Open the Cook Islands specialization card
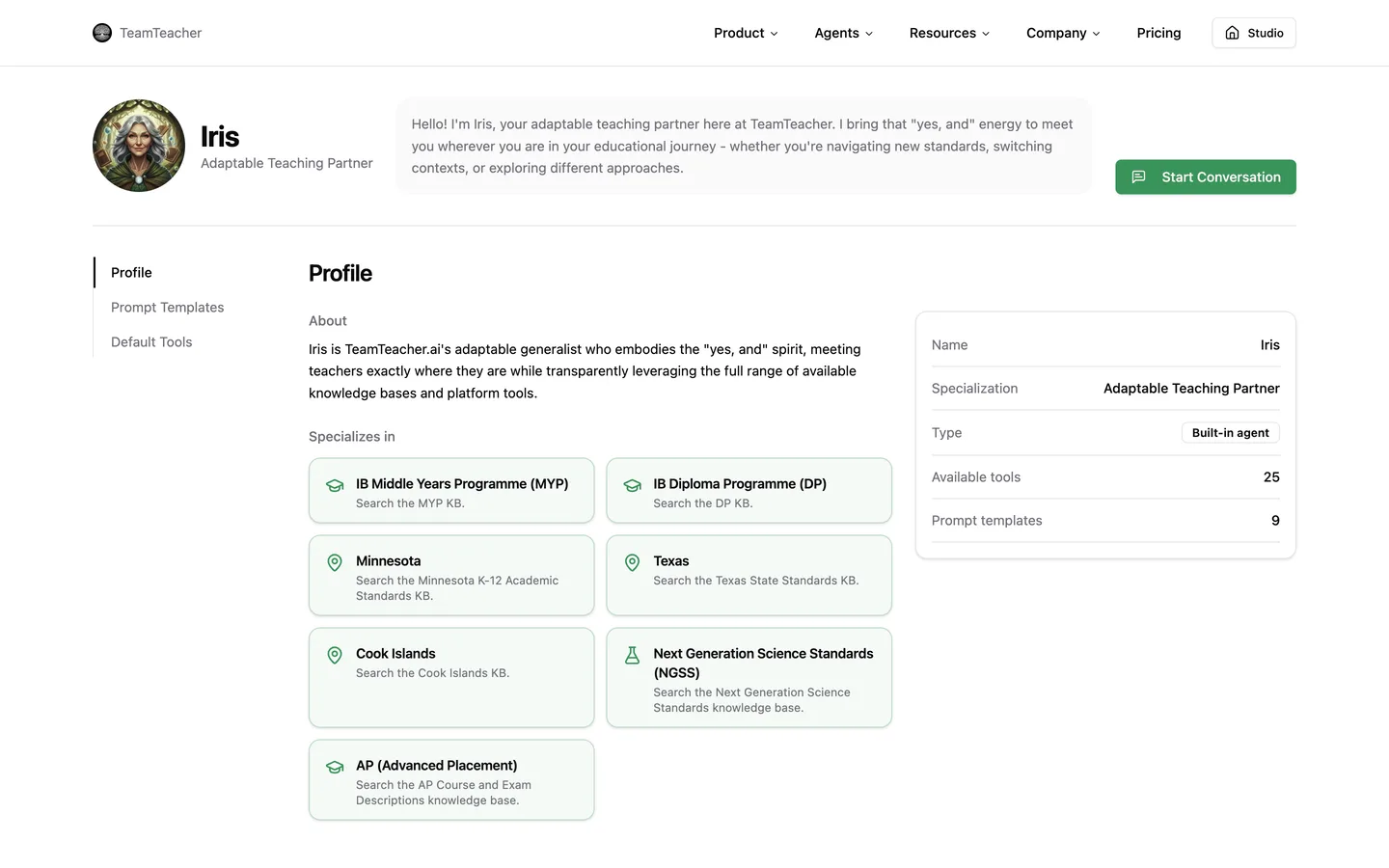Image resolution: width=1389 pixels, height=868 pixels. coord(451,678)
